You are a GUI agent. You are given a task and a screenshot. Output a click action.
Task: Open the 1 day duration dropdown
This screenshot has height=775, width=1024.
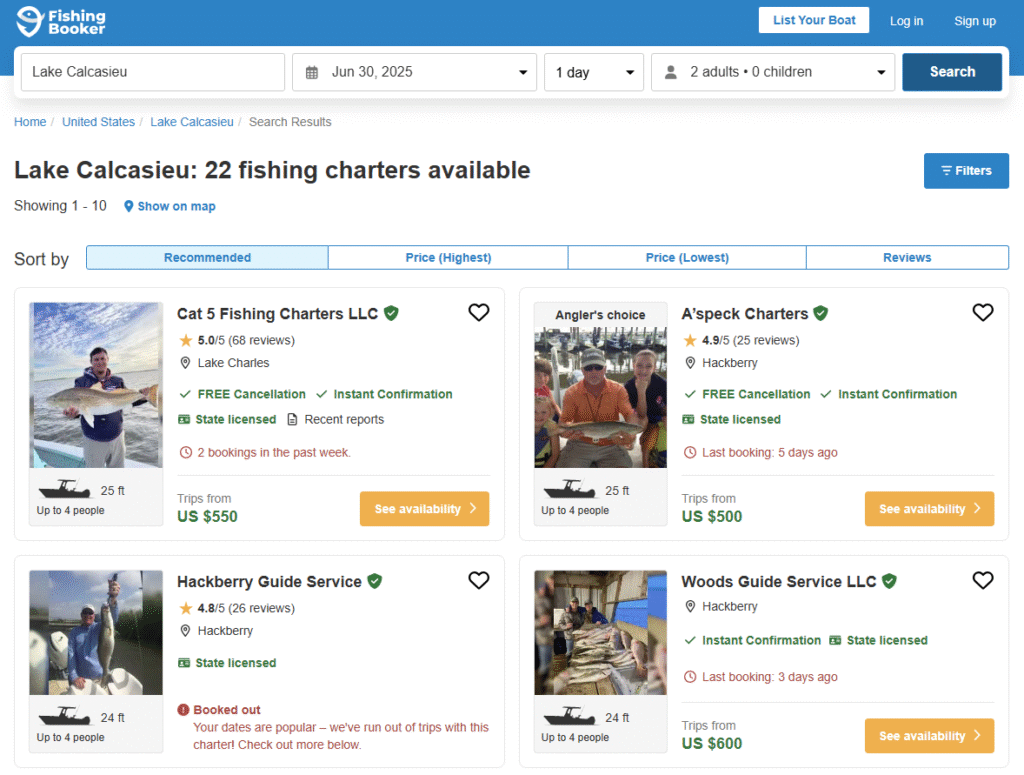pos(594,72)
